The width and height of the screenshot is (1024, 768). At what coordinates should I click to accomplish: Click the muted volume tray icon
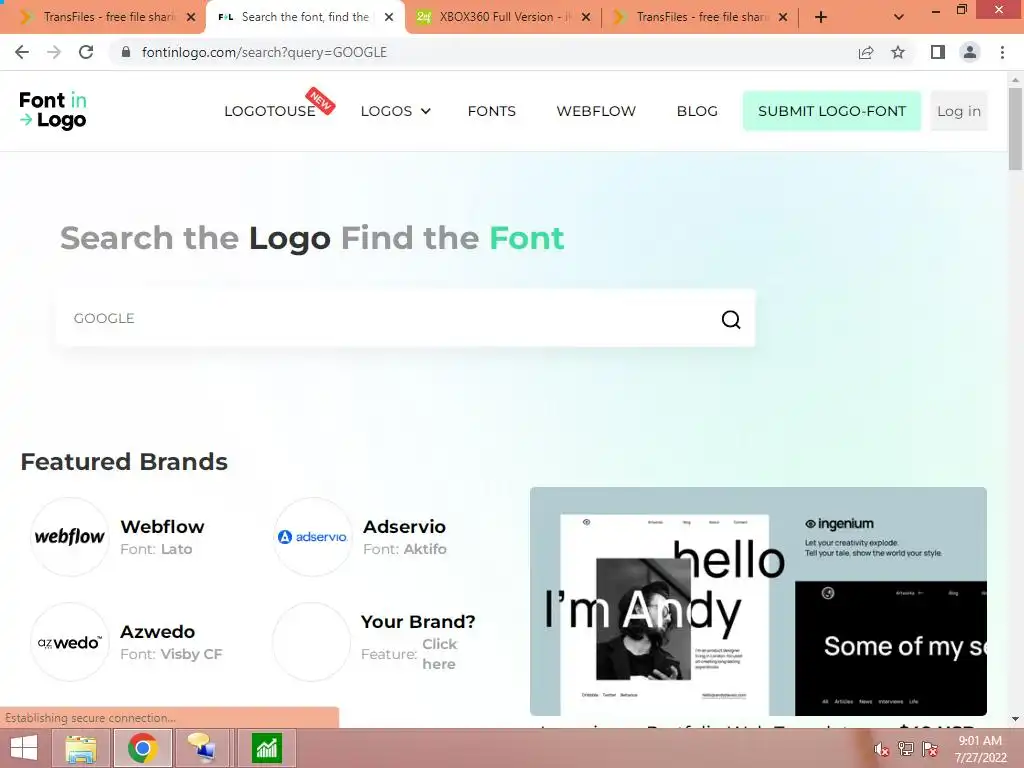881,749
